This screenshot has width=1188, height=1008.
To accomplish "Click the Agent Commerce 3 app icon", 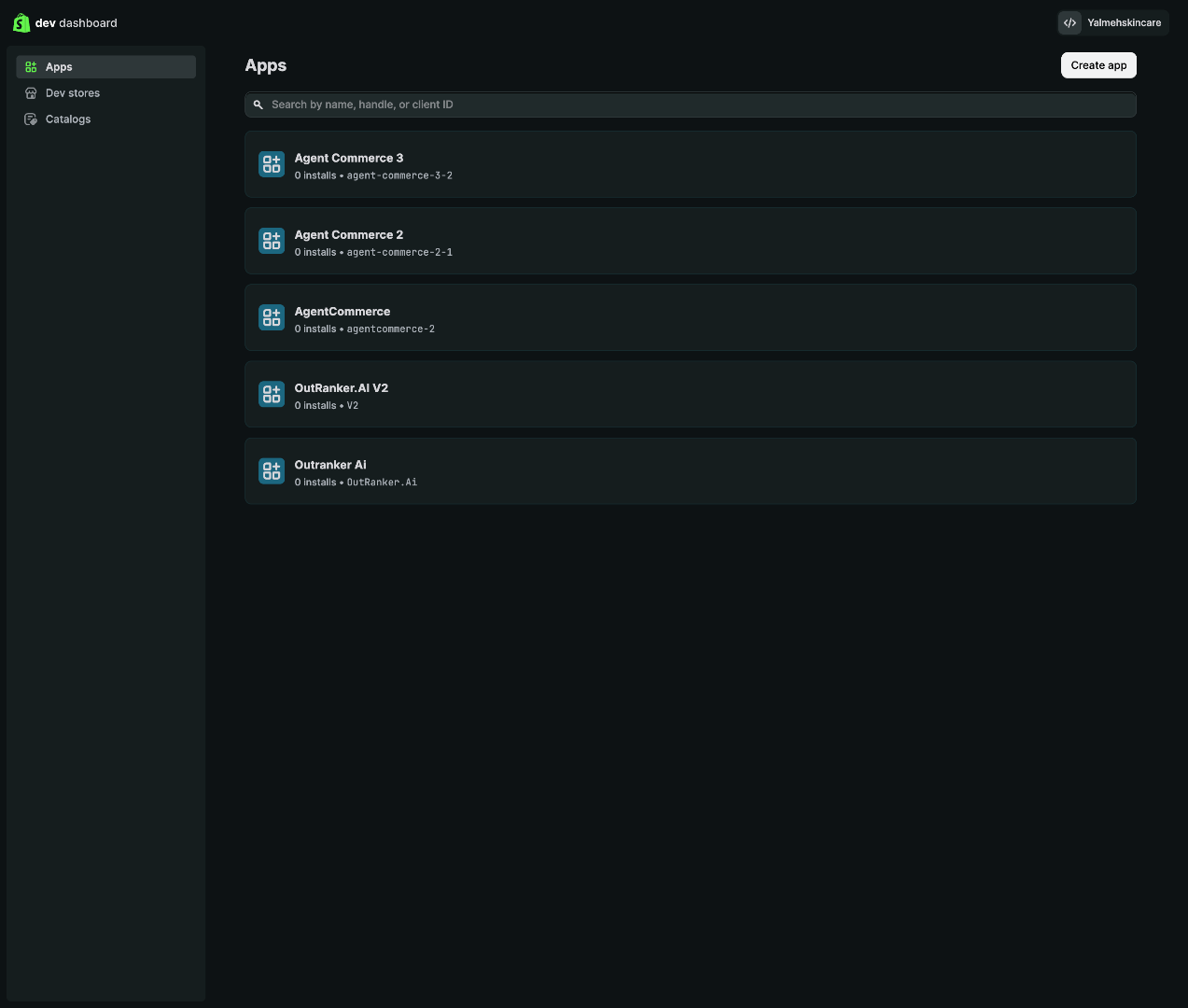I will 272,164.
